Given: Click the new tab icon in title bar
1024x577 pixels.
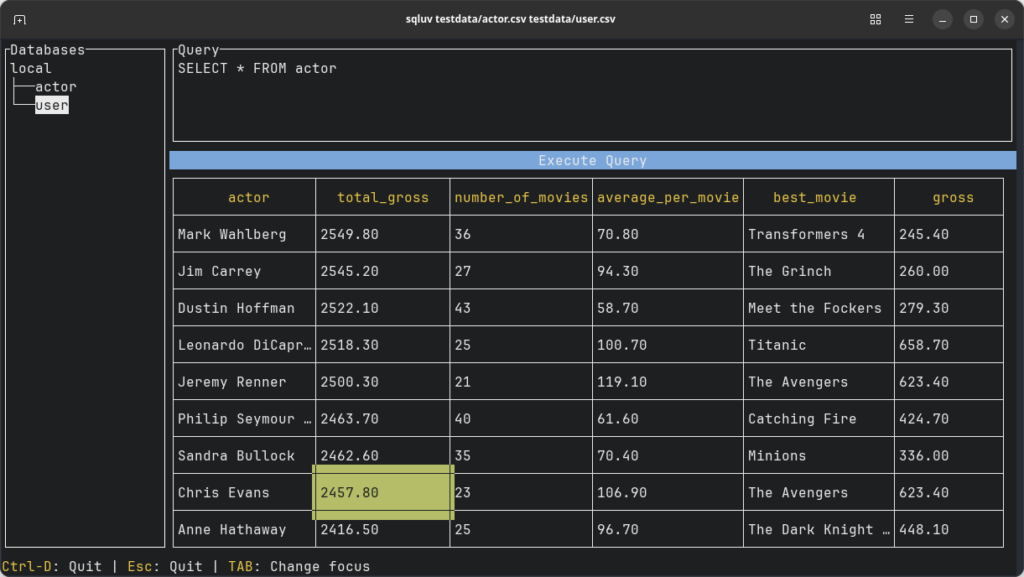Looking at the screenshot, I should click(20, 20).
